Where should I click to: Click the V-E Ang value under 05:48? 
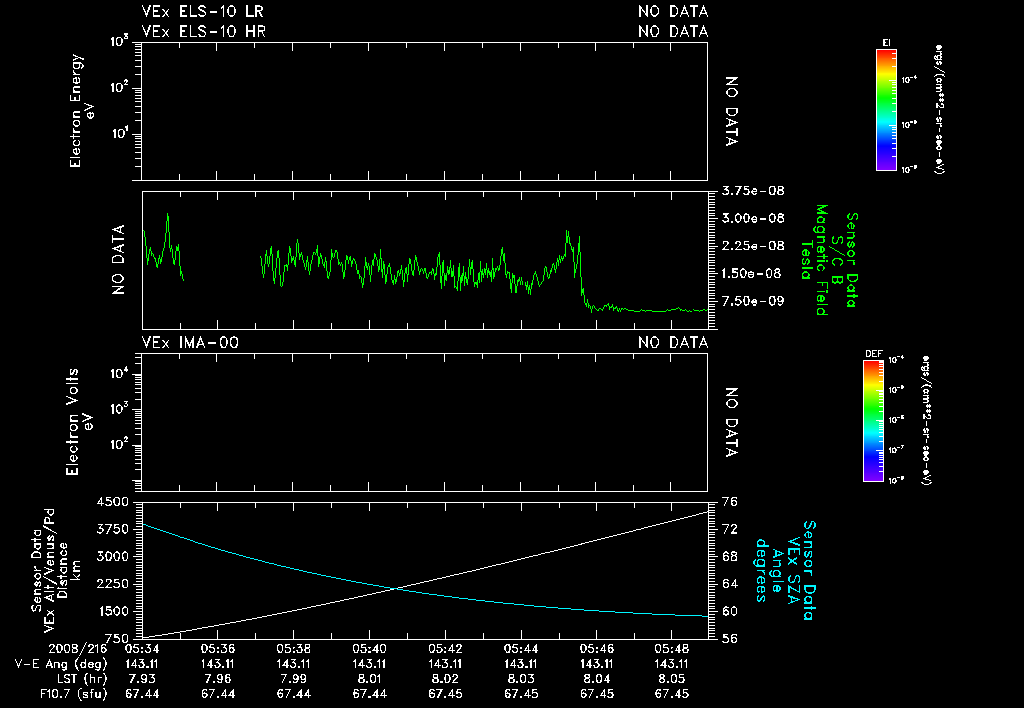pos(672,664)
